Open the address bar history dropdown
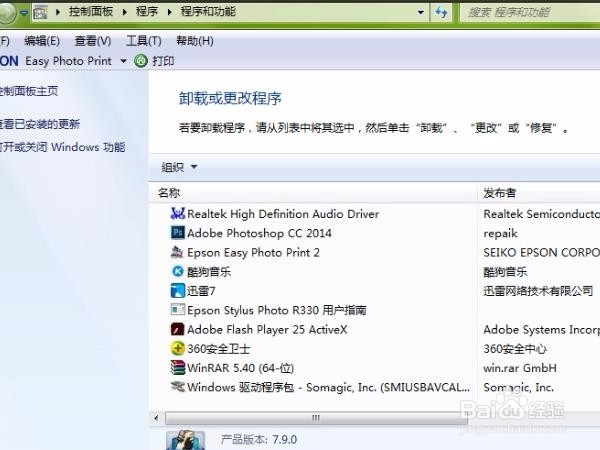This screenshot has width=600, height=450. click(421, 13)
